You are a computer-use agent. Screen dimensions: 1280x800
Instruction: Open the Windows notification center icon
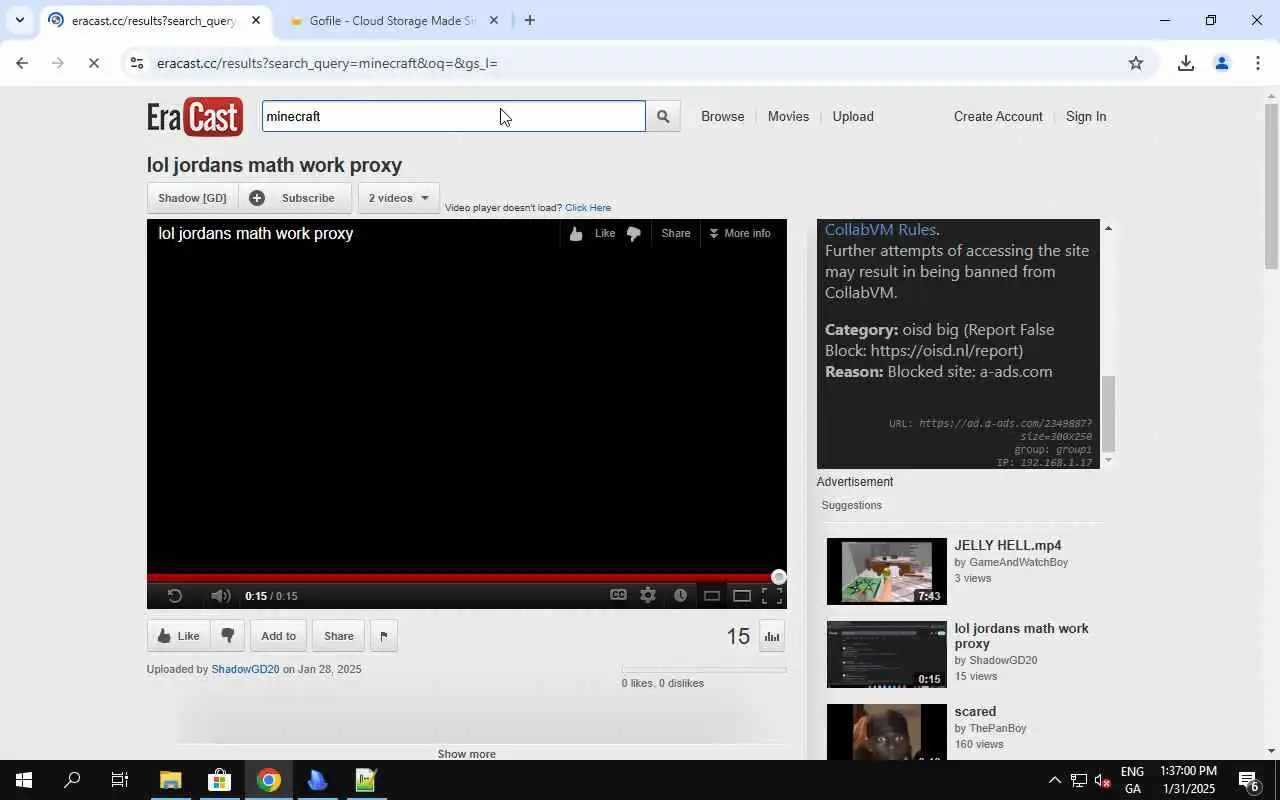[1249, 780]
